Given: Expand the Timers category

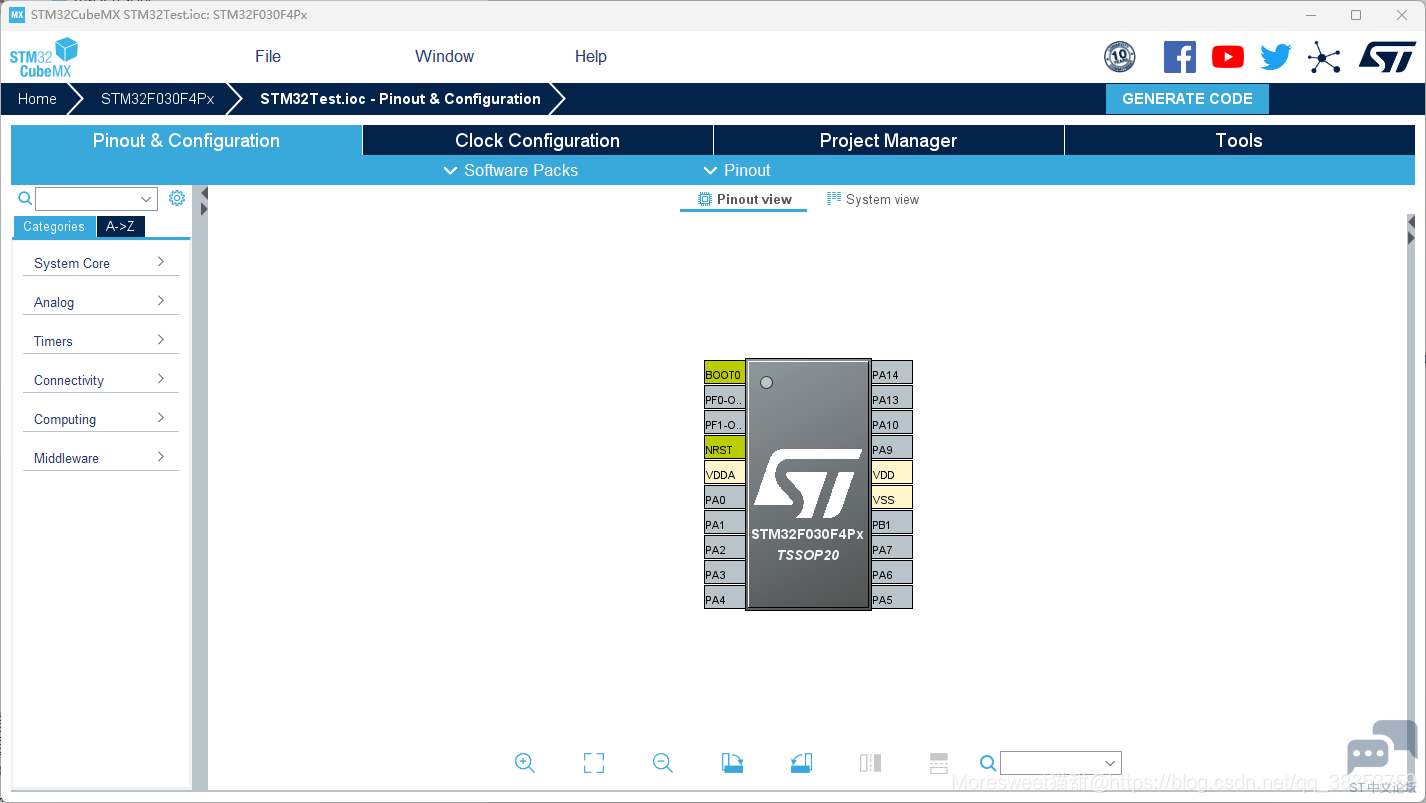Looking at the screenshot, I should tap(100, 341).
